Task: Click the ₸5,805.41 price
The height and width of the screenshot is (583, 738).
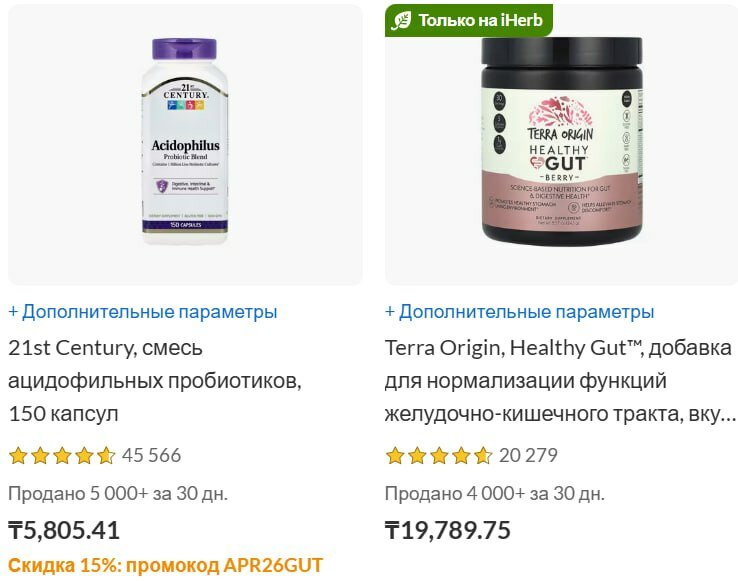Action: 64,530
